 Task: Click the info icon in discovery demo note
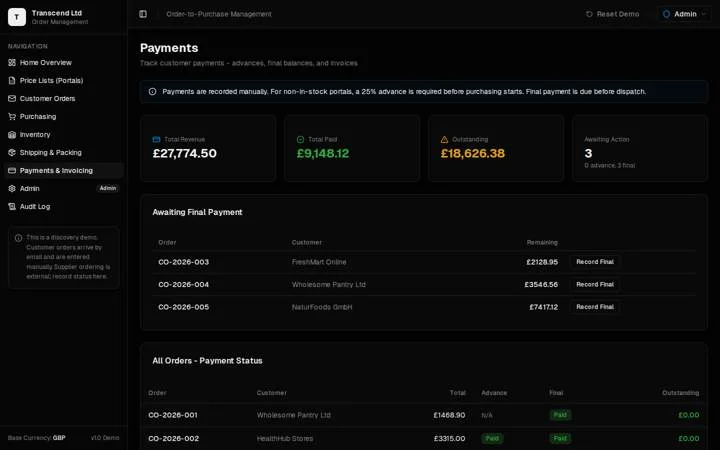18,238
